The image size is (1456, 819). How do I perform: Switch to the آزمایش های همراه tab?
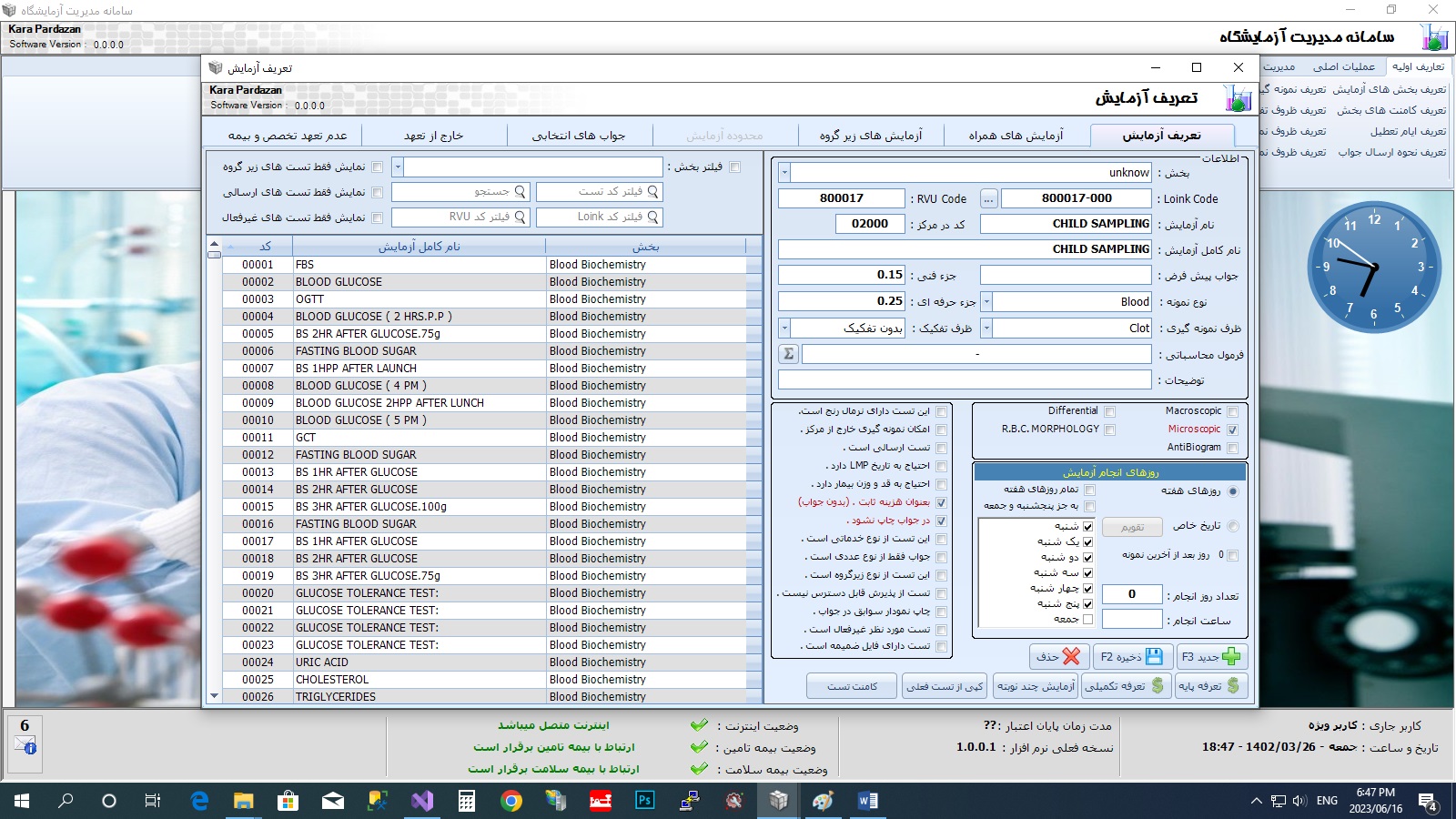coord(1006,134)
